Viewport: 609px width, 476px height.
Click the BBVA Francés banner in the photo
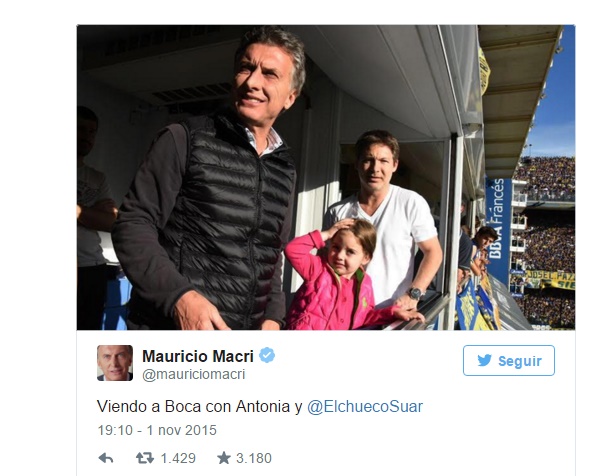[499, 229]
